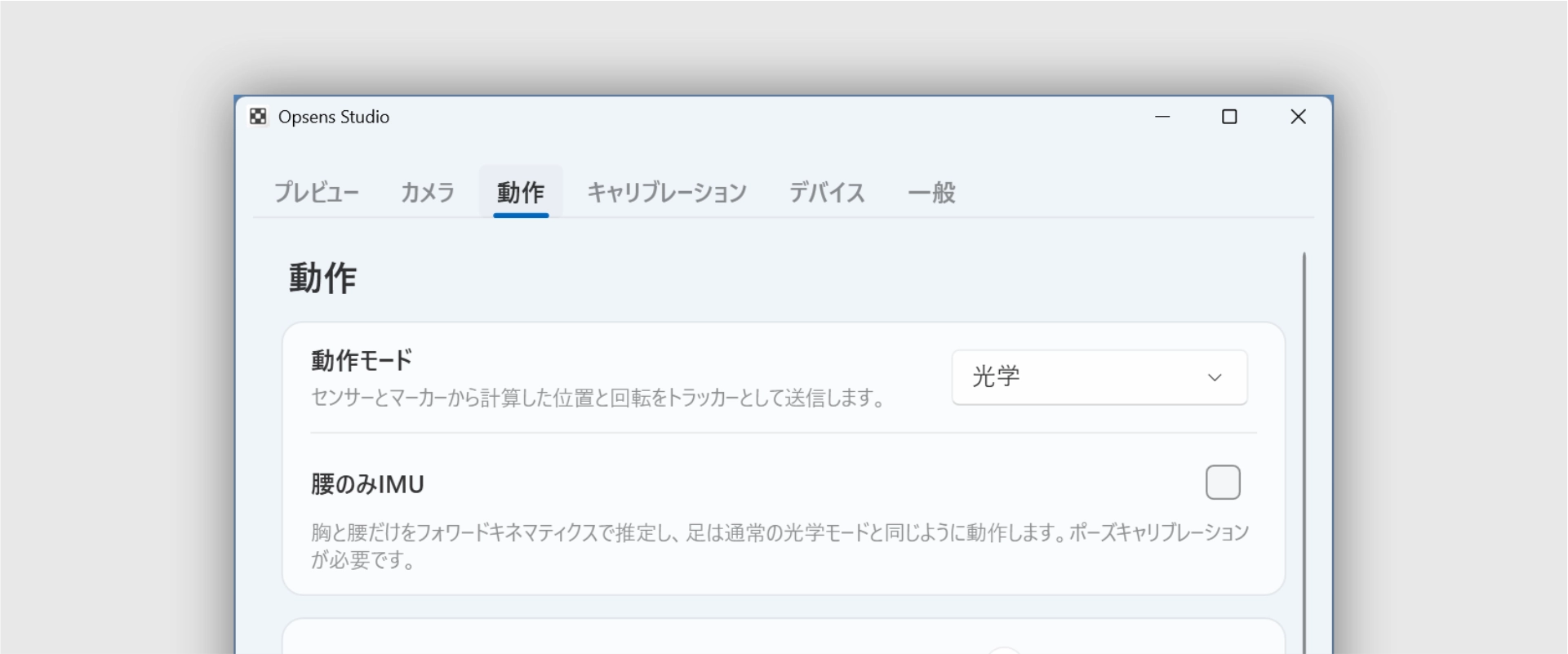Close the Opsens Studio window
Image resolution: width=1568 pixels, height=654 pixels.
click(x=1298, y=117)
